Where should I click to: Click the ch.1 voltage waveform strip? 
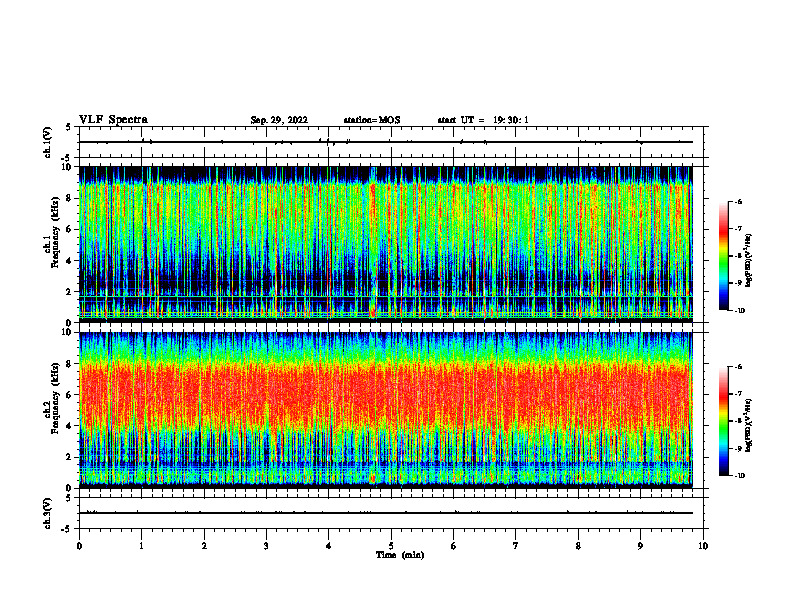point(391,142)
